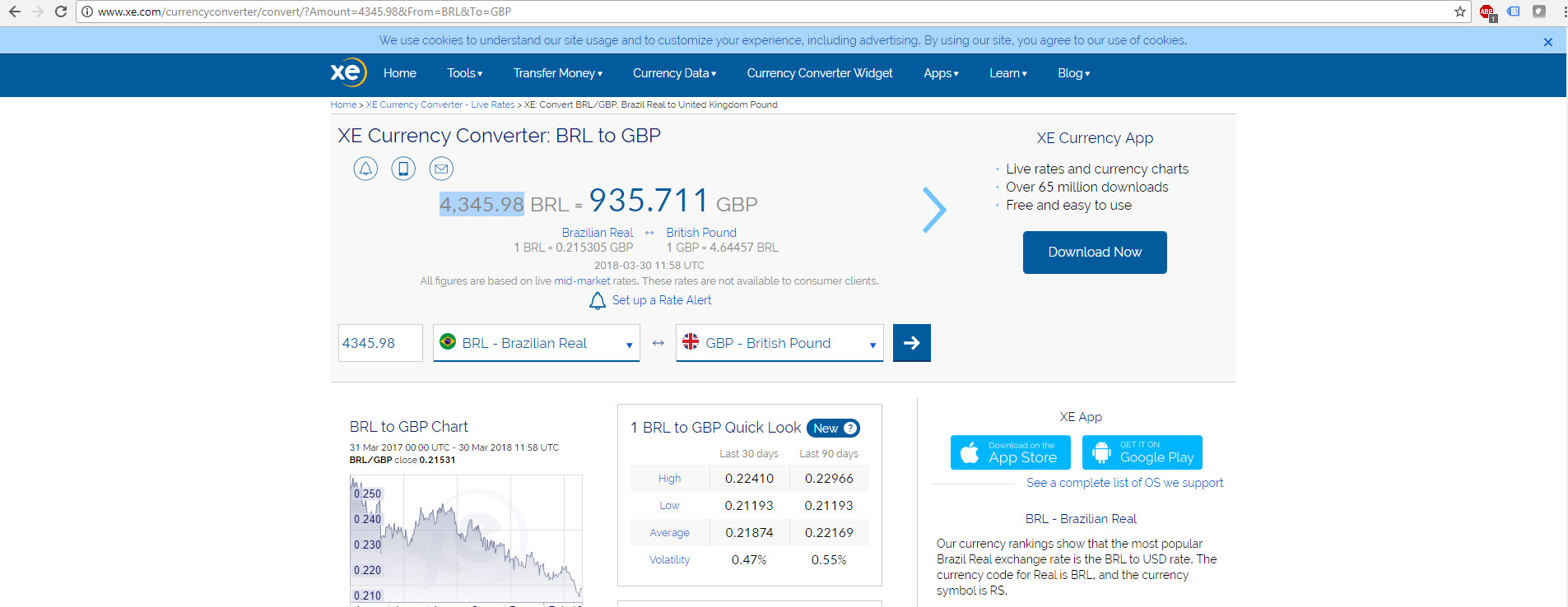Click the Brazil flag in From dropdown

coord(448,341)
